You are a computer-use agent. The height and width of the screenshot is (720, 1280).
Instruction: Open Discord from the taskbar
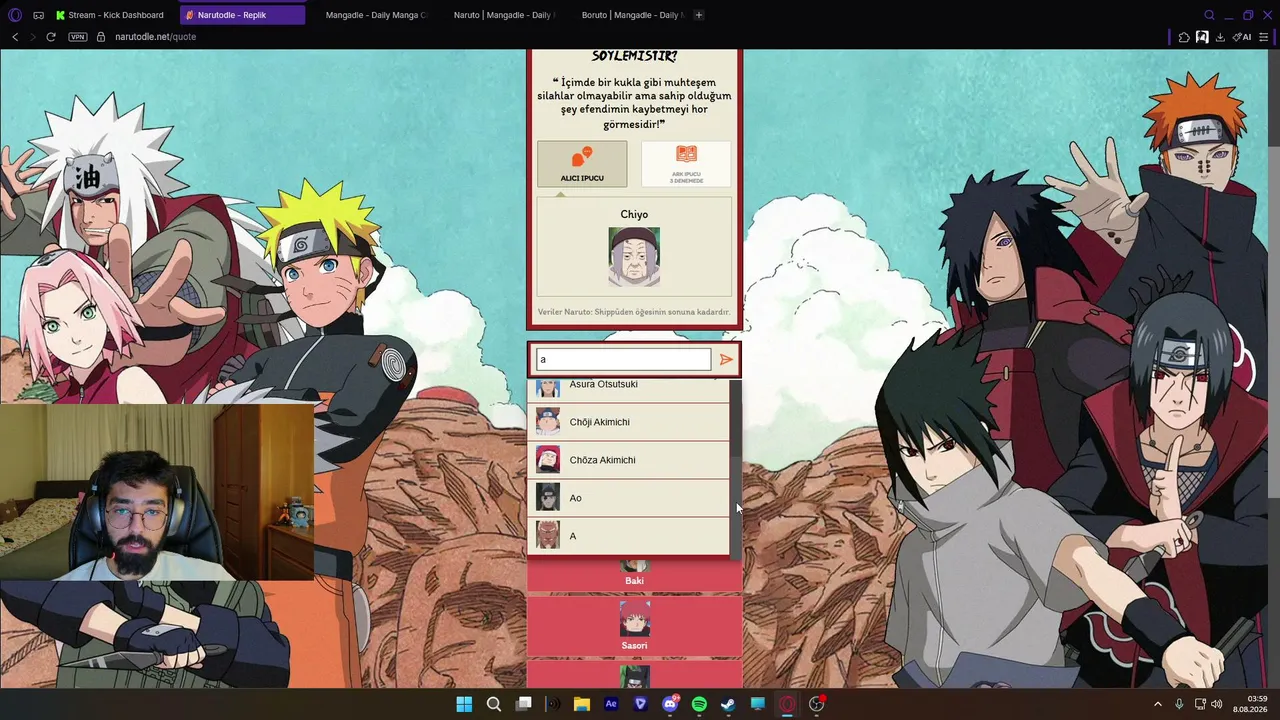(670, 704)
